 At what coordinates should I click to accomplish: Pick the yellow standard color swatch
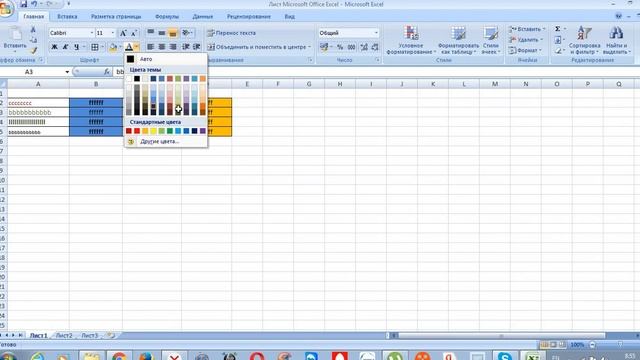153,131
